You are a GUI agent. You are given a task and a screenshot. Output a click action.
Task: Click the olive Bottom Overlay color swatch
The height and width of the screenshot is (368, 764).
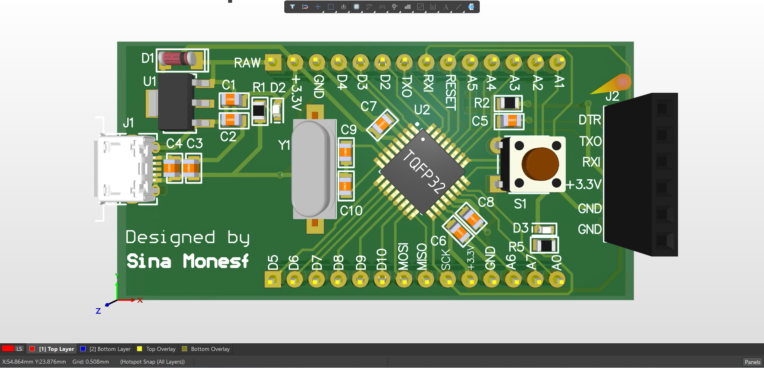pyautogui.click(x=184, y=349)
